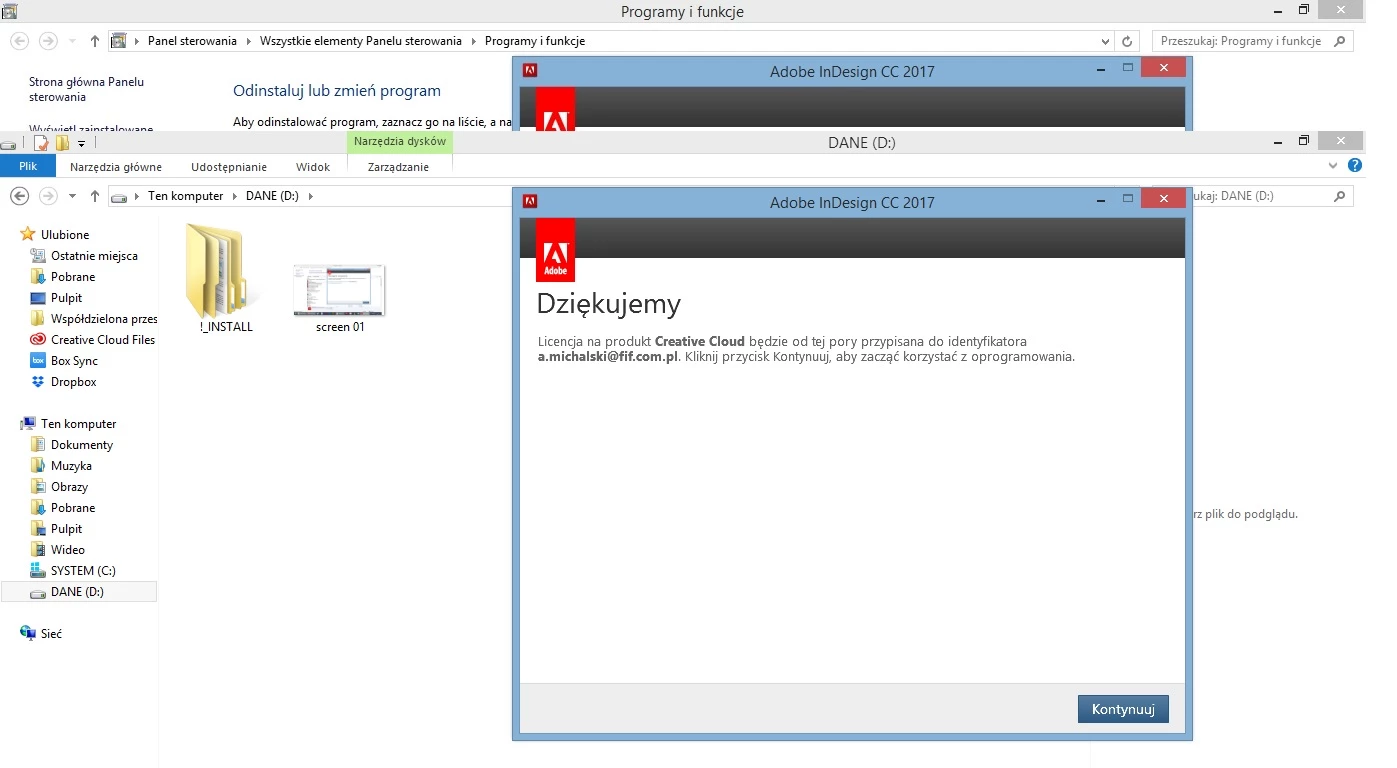Open Sieć in navigation pane

point(51,634)
